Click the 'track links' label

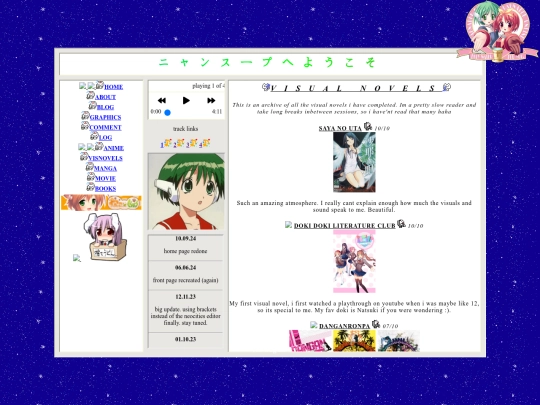click(x=185, y=129)
